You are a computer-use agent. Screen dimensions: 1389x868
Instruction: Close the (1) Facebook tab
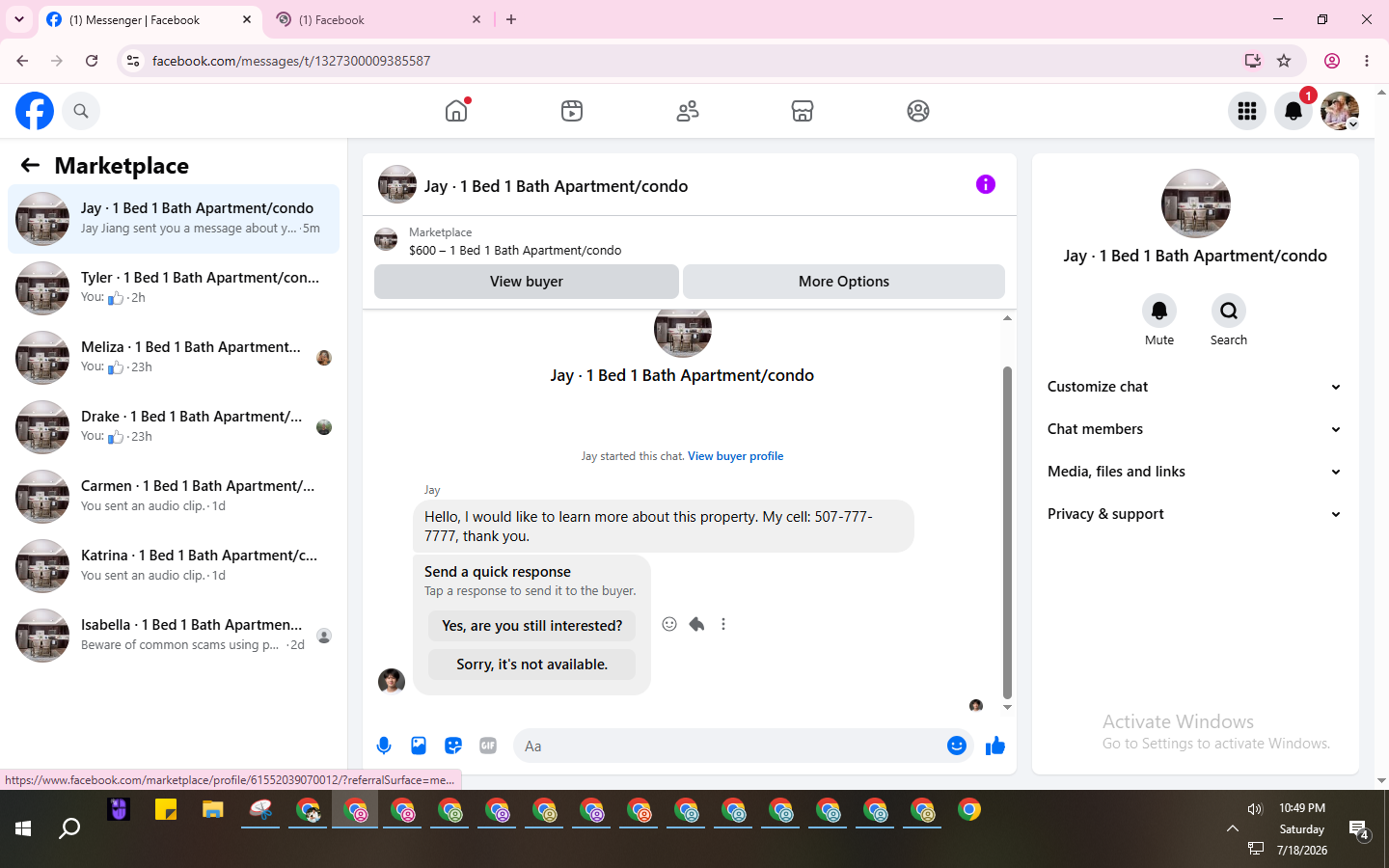(477, 19)
